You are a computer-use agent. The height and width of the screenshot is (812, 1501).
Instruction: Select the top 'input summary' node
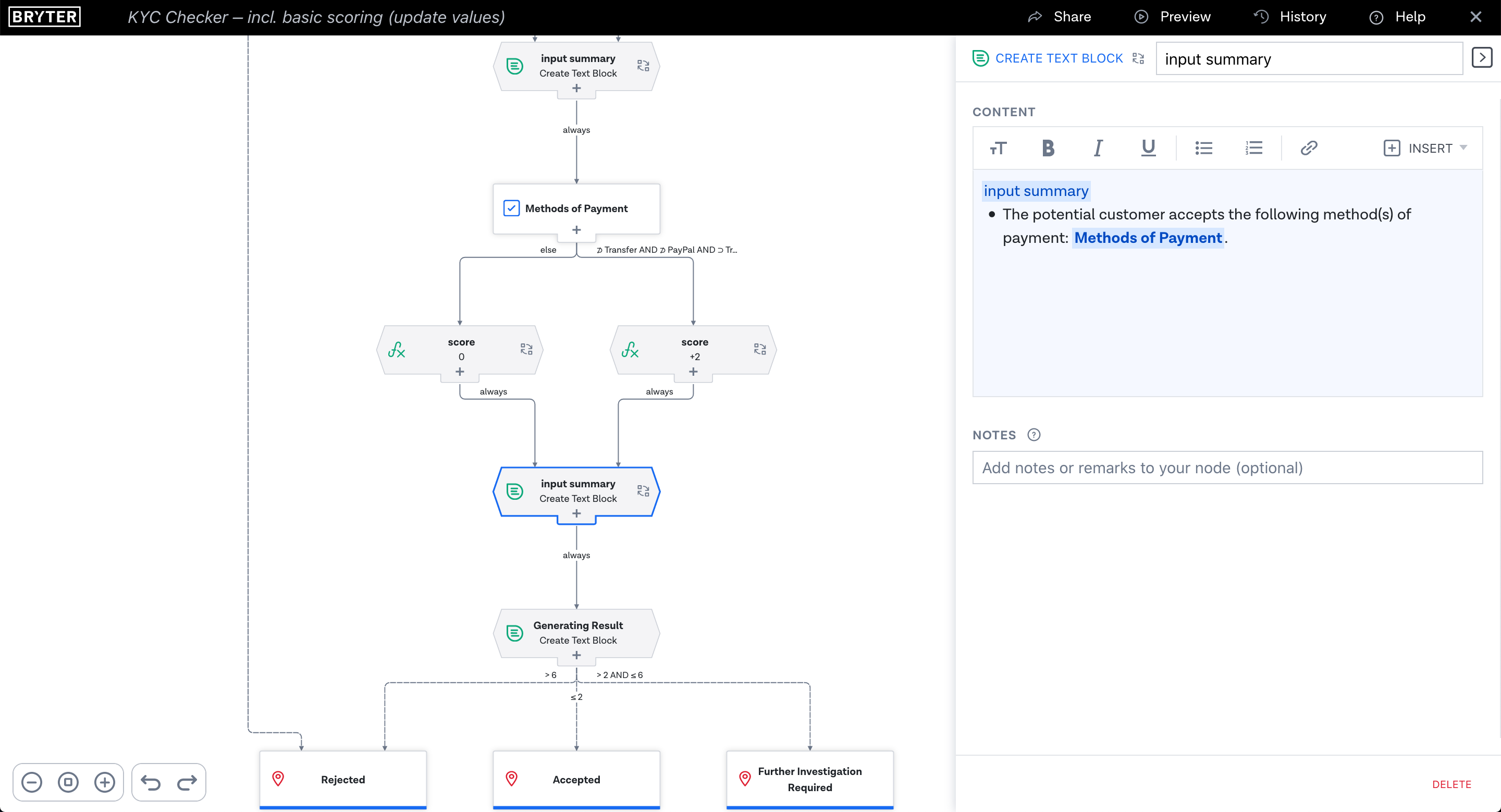coord(576,66)
